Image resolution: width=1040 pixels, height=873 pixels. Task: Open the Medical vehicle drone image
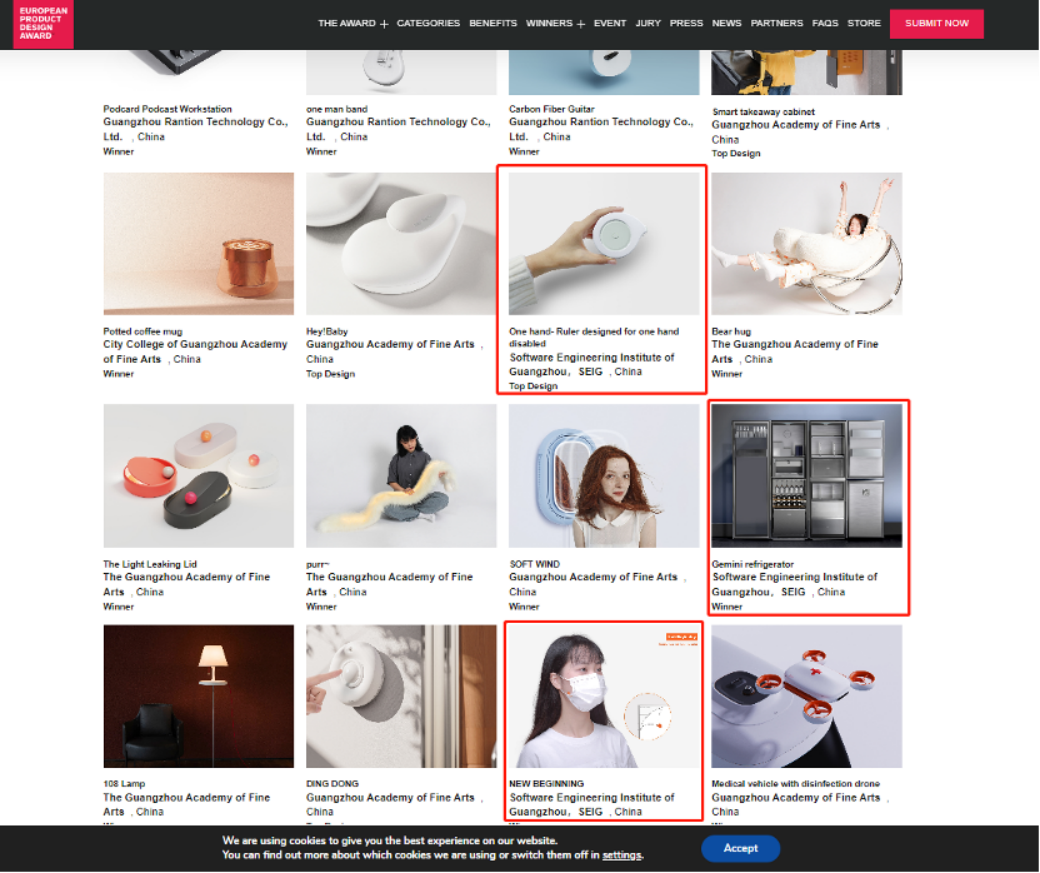click(x=807, y=697)
